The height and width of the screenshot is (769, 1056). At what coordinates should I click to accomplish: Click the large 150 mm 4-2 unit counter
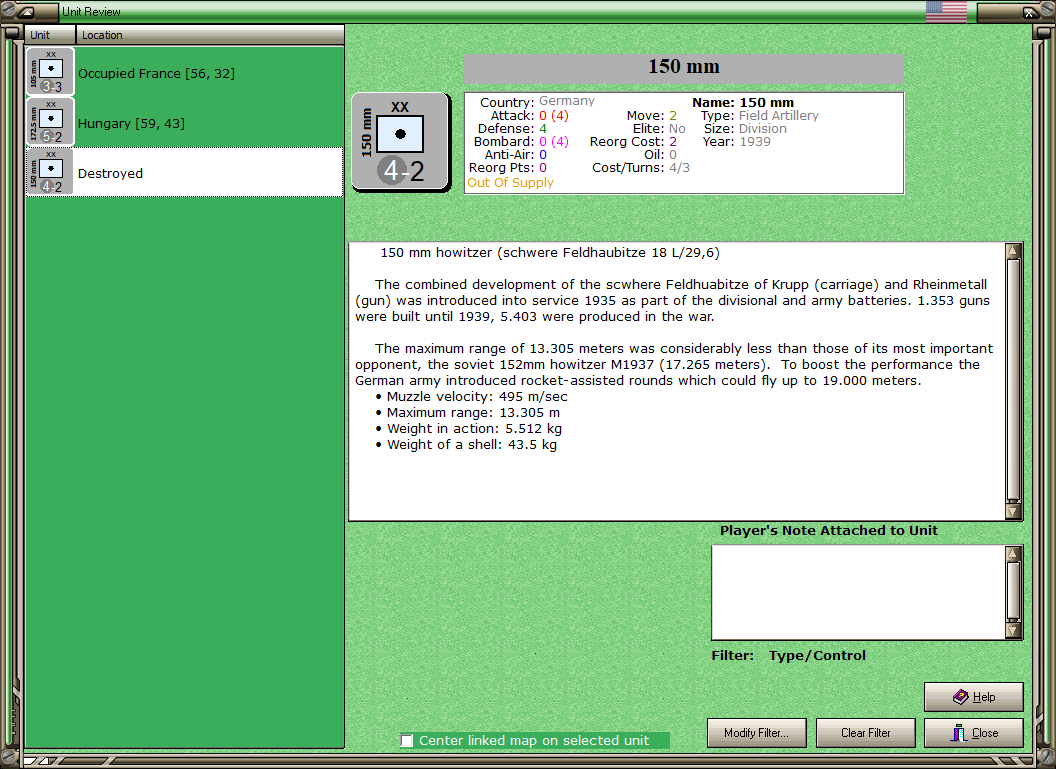pyautogui.click(x=401, y=142)
